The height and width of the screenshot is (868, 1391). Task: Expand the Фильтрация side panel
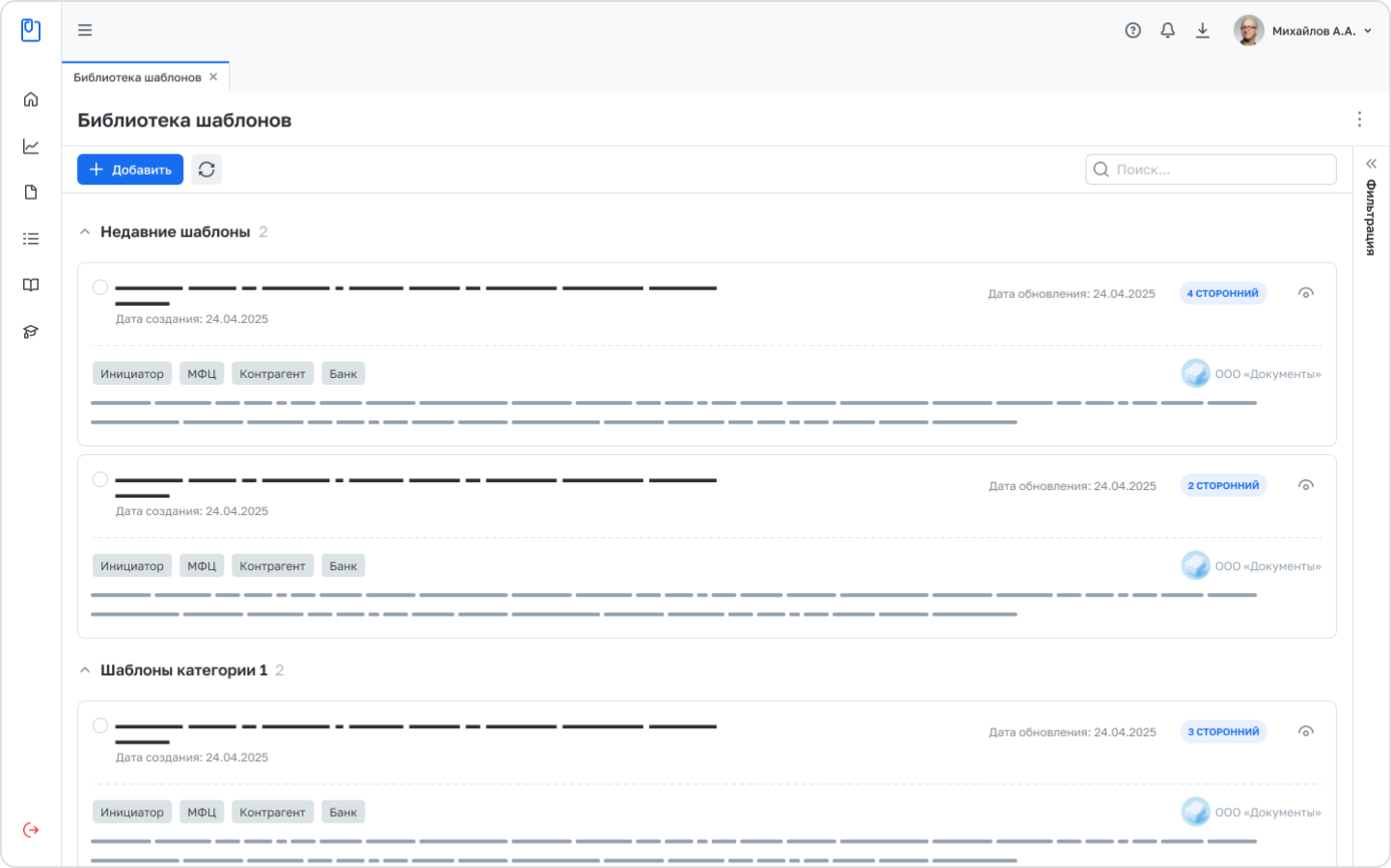(x=1371, y=164)
